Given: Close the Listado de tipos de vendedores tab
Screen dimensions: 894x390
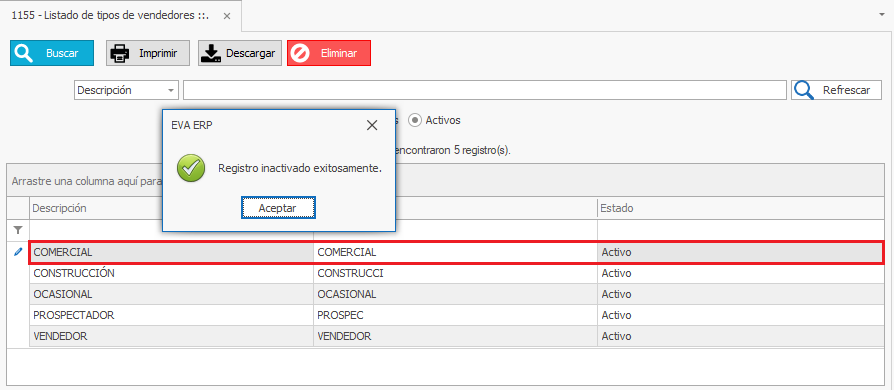Looking at the screenshot, I should coord(226,16).
